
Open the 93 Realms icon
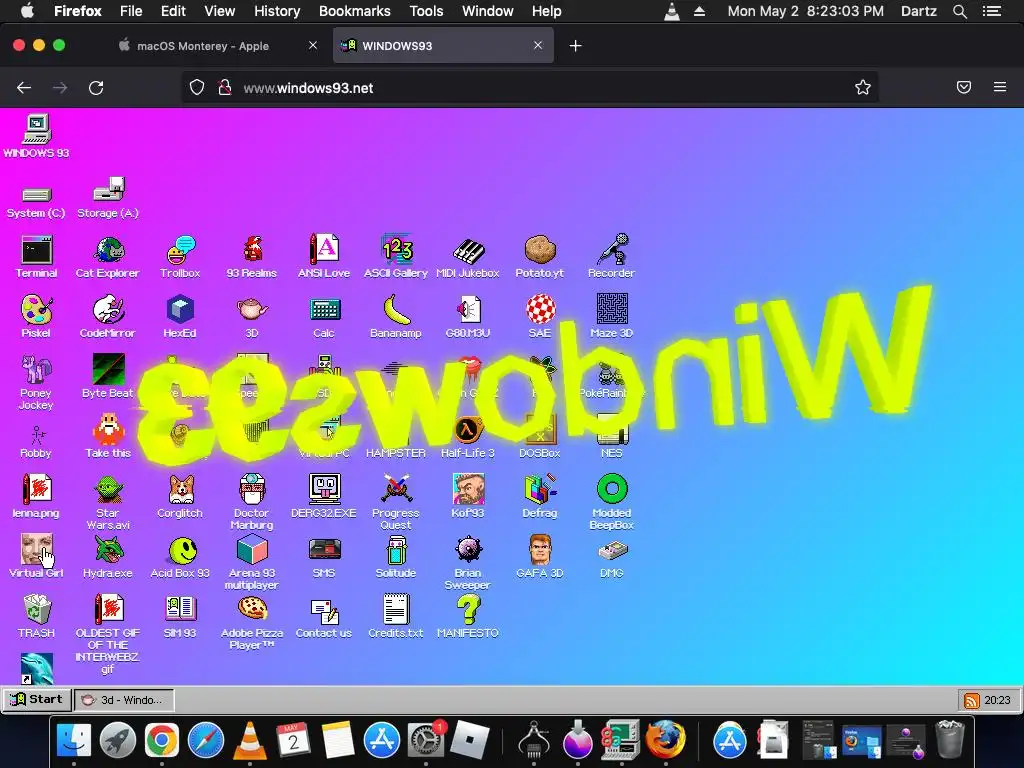point(252,257)
